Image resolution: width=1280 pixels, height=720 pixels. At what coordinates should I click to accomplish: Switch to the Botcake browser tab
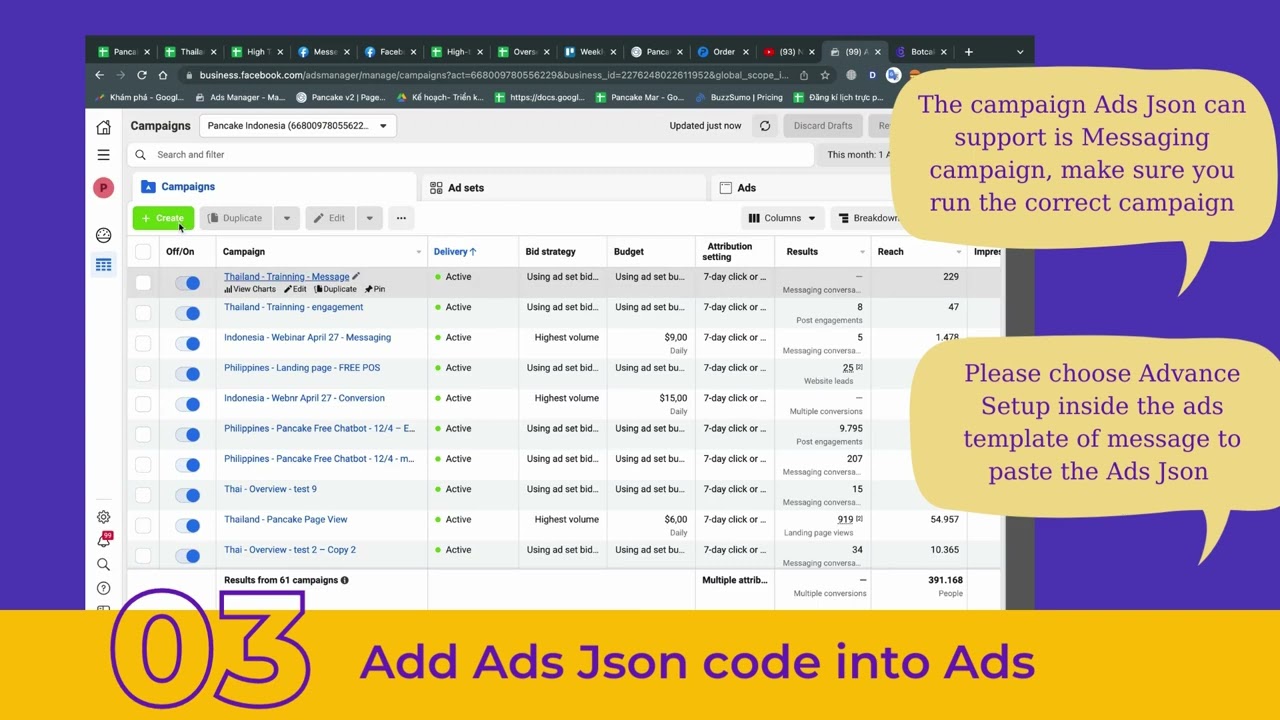click(921, 52)
